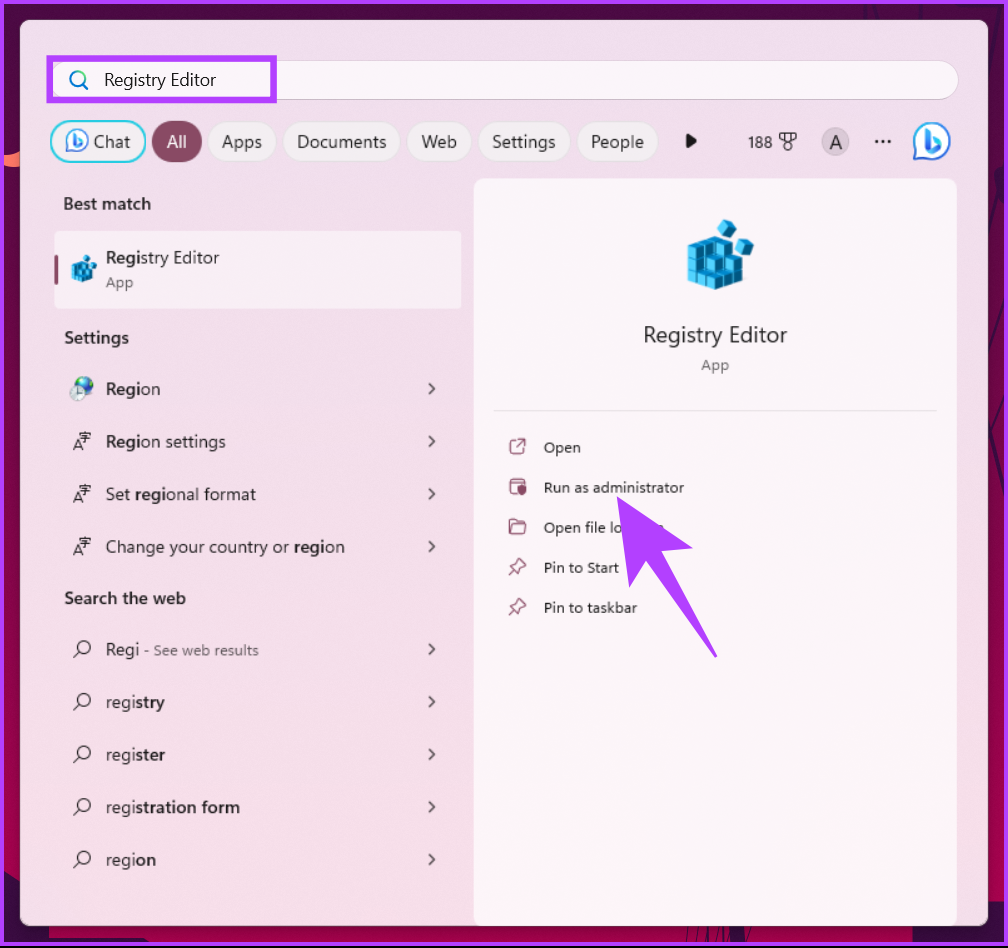Open the three-dot more options menu
1008x948 pixels.
coord(883,141)
